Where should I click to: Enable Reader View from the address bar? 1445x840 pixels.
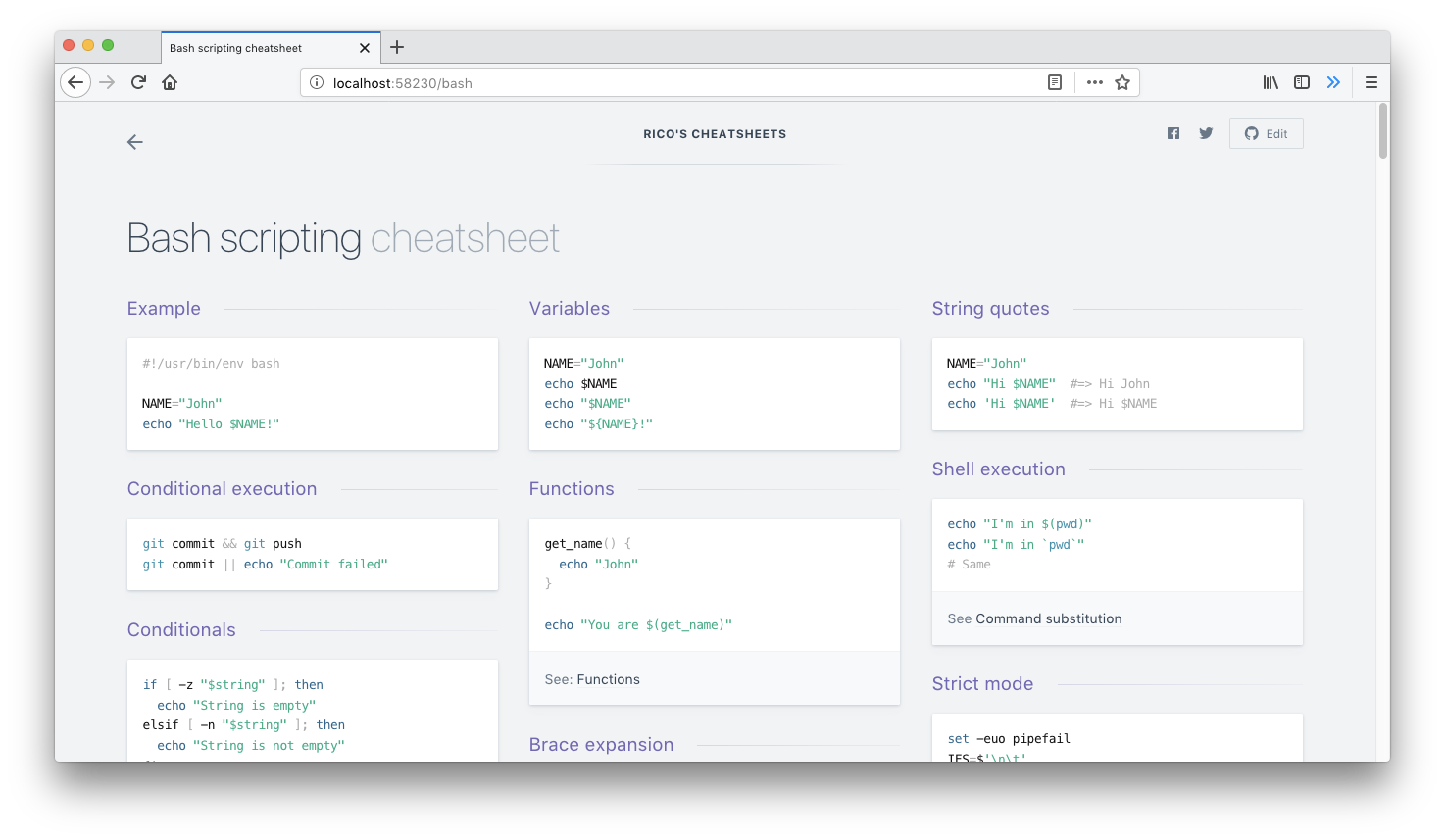coord(1054,82)
